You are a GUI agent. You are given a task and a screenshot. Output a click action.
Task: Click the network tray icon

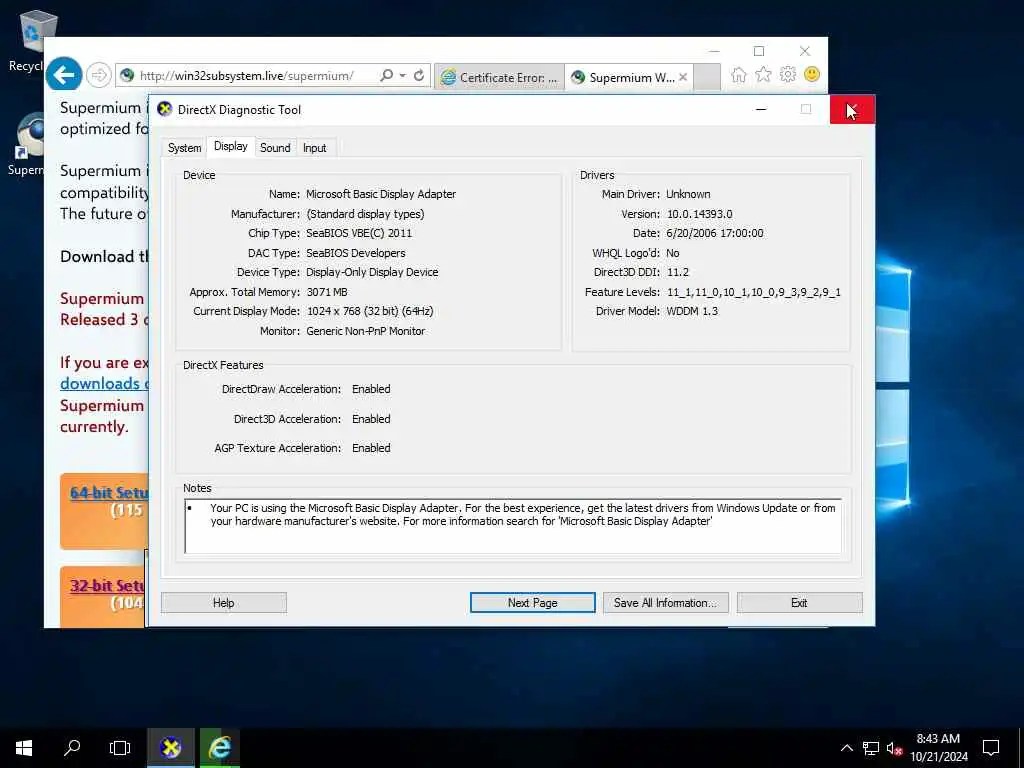point(871,748)
